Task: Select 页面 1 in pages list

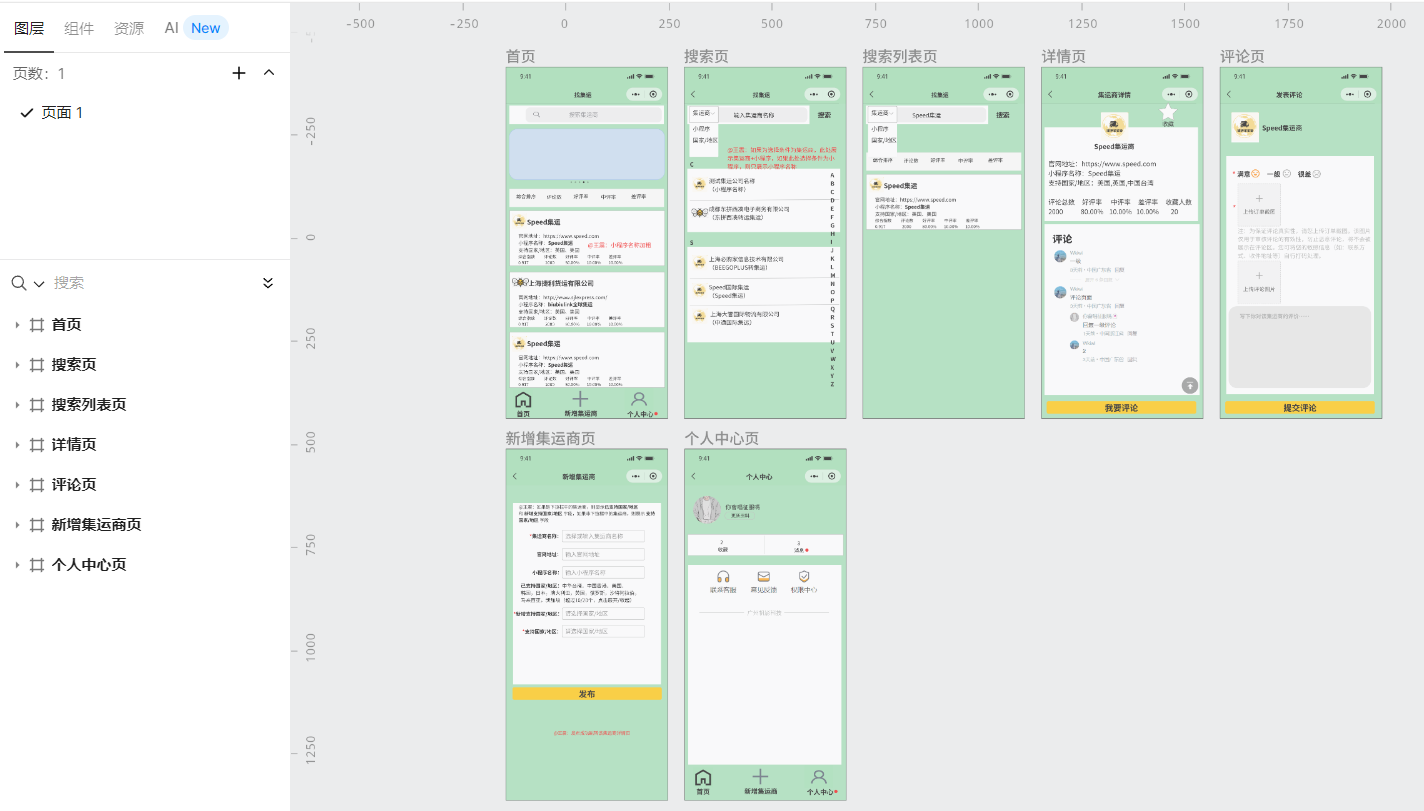Action: pyautogui.click(x=62, y=113)
